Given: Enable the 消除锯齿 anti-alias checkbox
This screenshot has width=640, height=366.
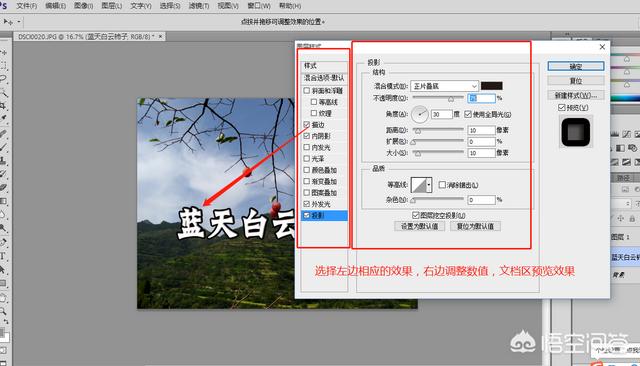Looking at the screenshot, I should tap(442, 185).
